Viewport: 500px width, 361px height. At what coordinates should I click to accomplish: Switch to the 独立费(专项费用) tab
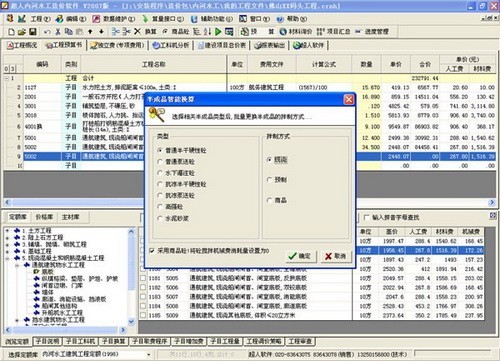click(x=118, y=45)
